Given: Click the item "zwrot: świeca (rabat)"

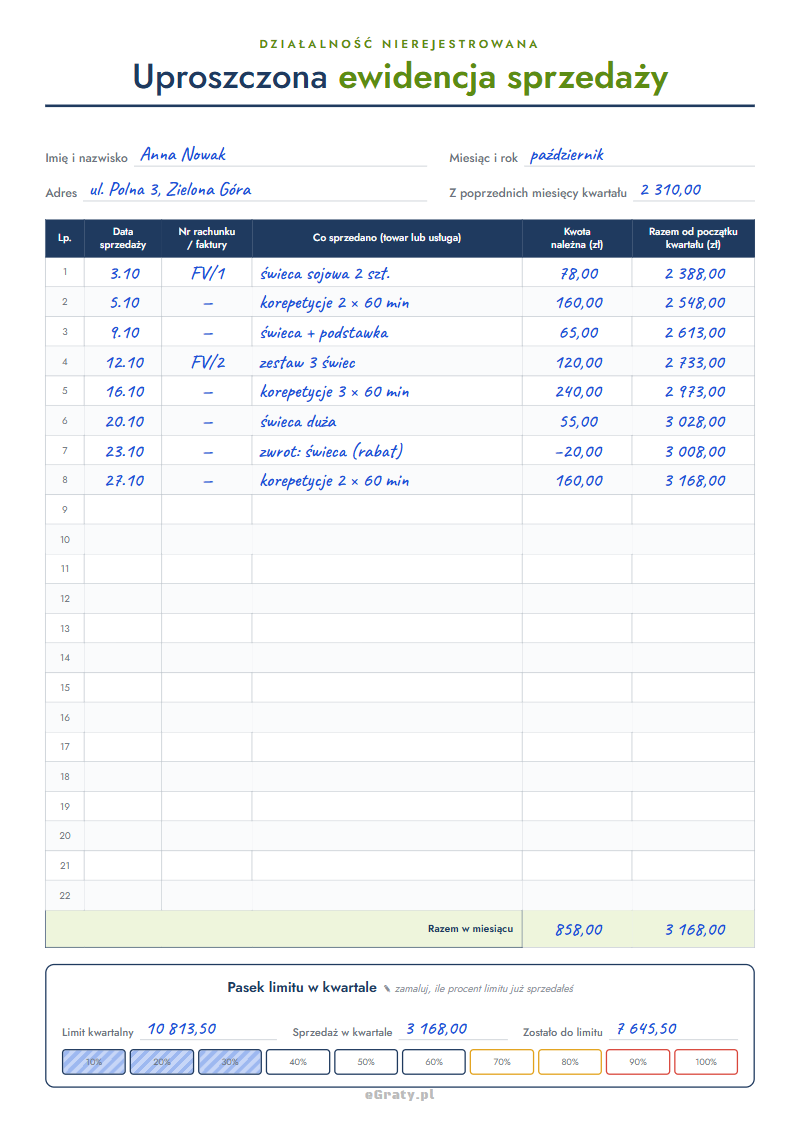Looking at the screenshot, I should click(331, 451).
